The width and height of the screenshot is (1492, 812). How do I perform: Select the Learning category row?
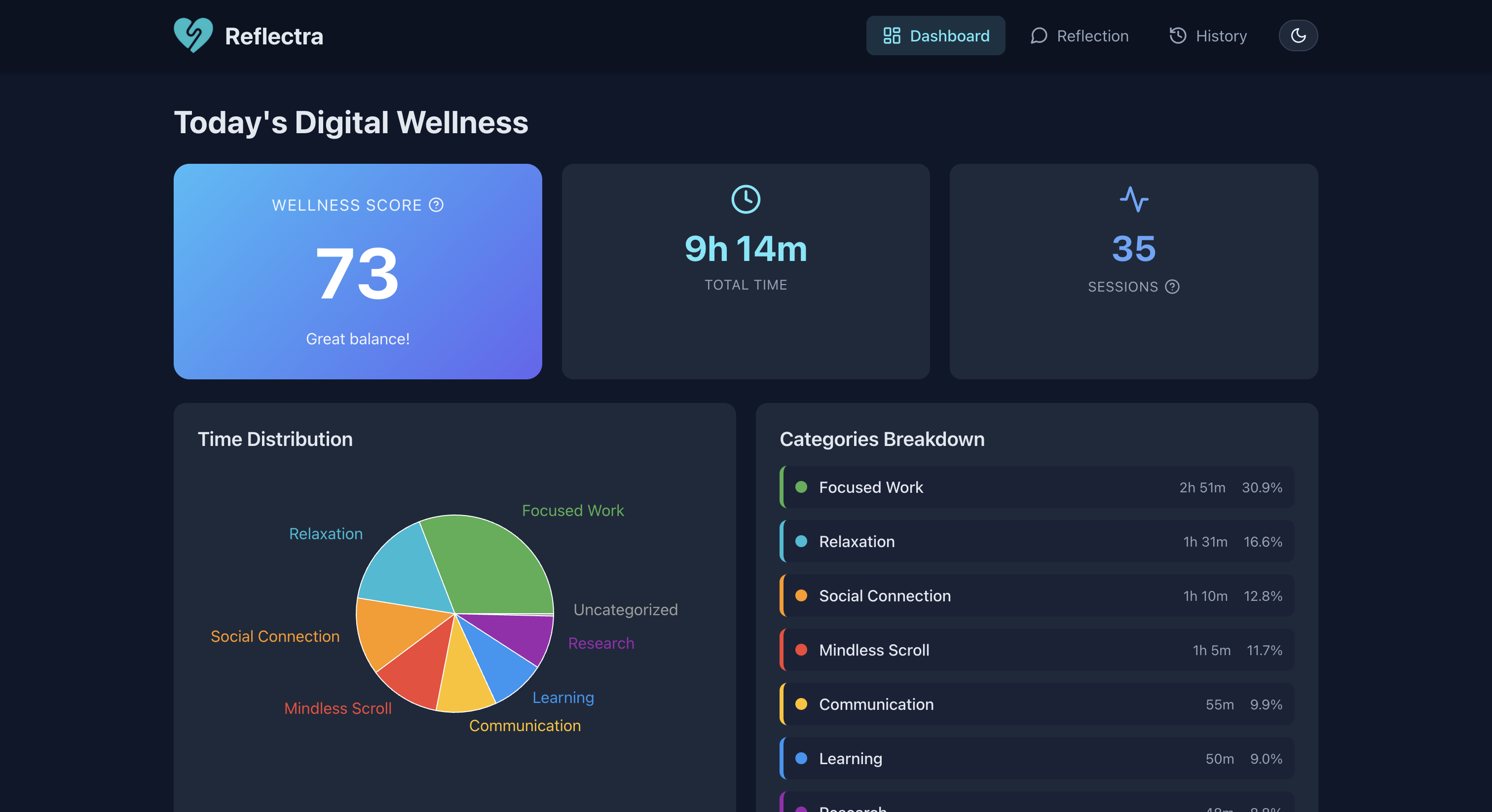tap(1036, 758)
